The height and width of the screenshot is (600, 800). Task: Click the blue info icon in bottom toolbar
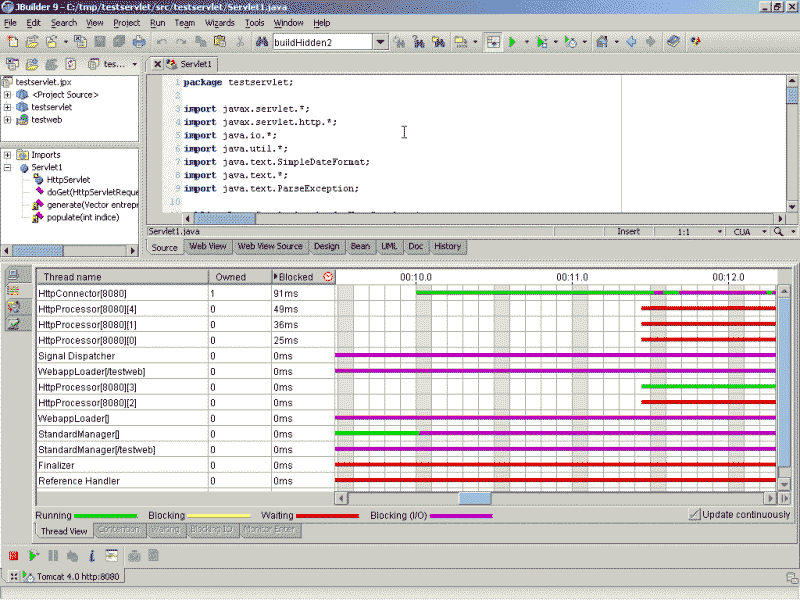click(91, 555)
